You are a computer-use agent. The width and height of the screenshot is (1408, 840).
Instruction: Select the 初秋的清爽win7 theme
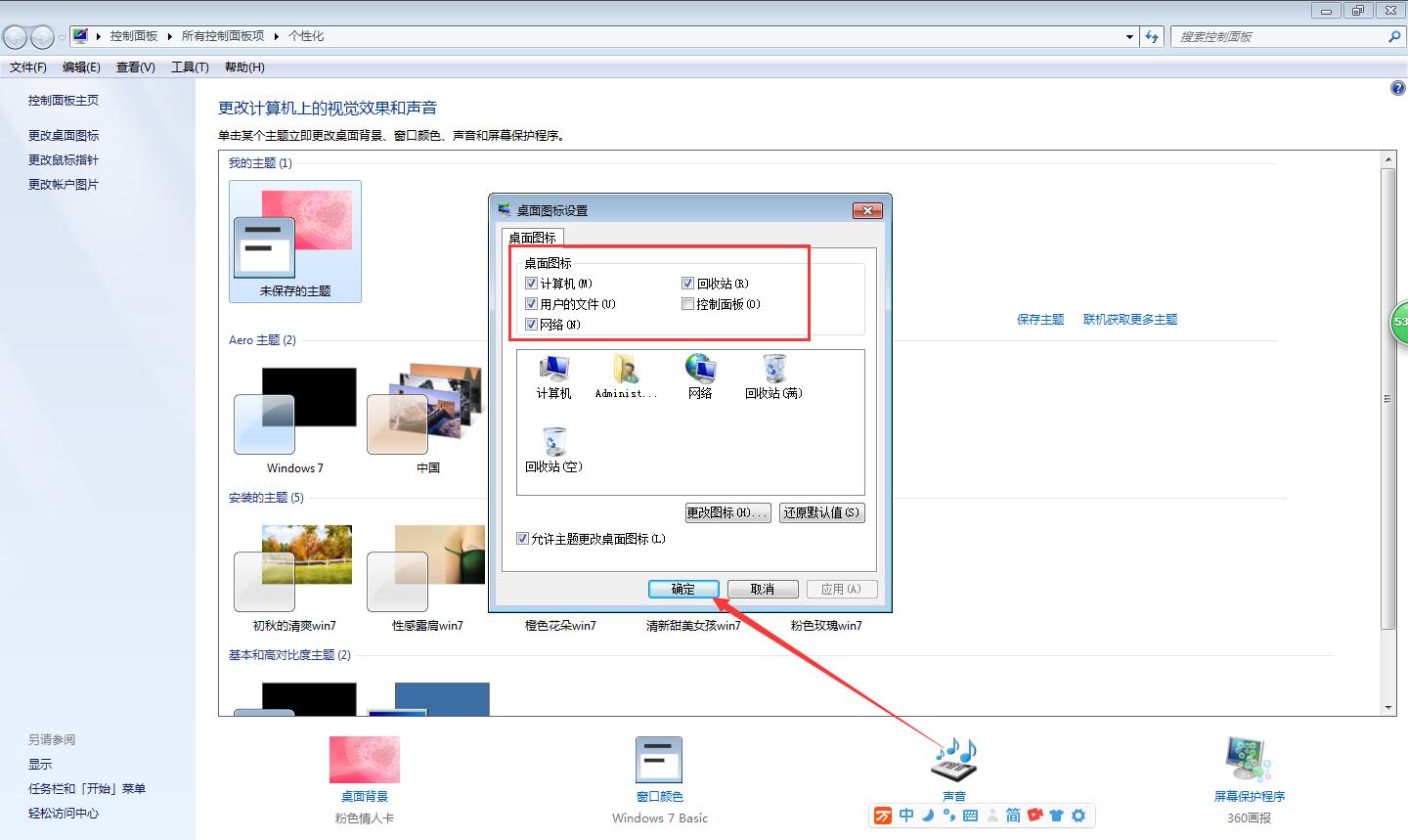[x=294, y=578]
